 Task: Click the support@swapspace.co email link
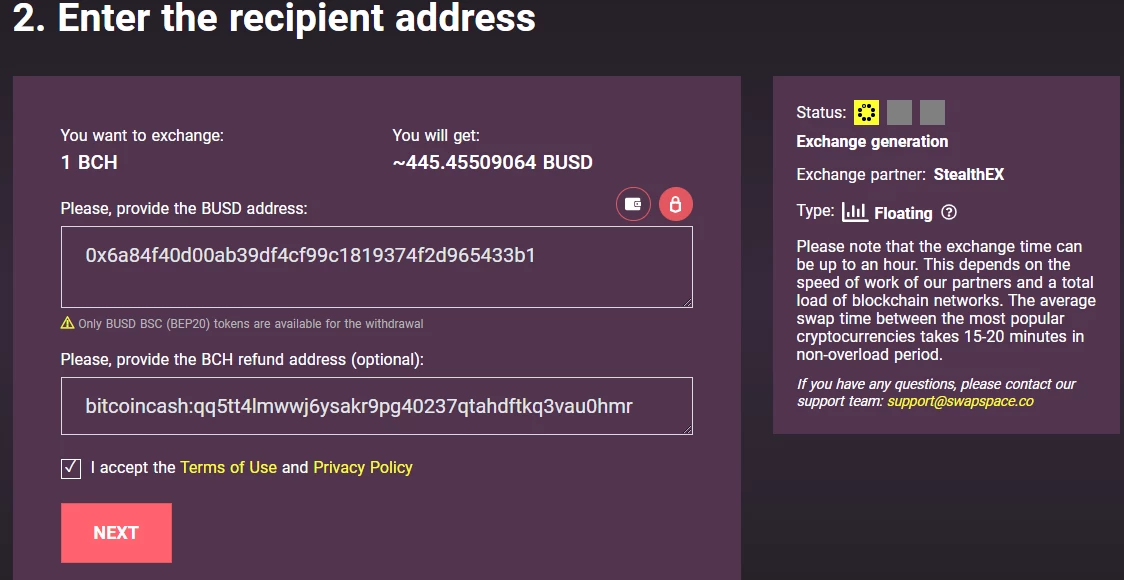point(960,401)
